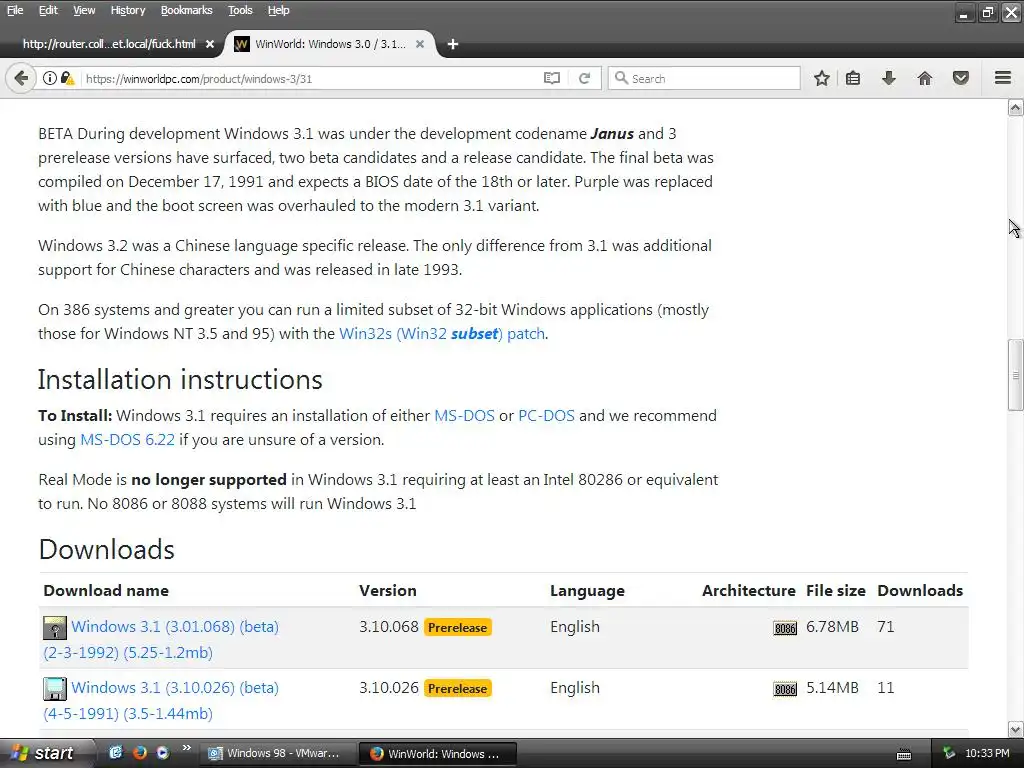Click Prerelease badge next to 3.10.026
The width and height of the screenshot is (1024, 768).
pyautogui.click(x=458, y=689)
